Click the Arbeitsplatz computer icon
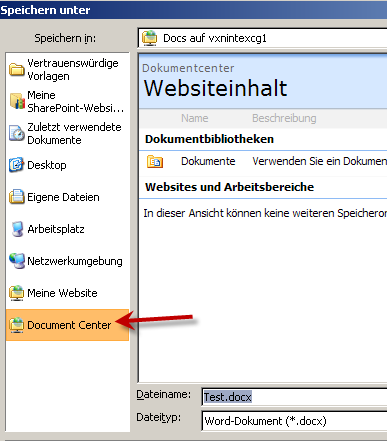 coord(17,229)
